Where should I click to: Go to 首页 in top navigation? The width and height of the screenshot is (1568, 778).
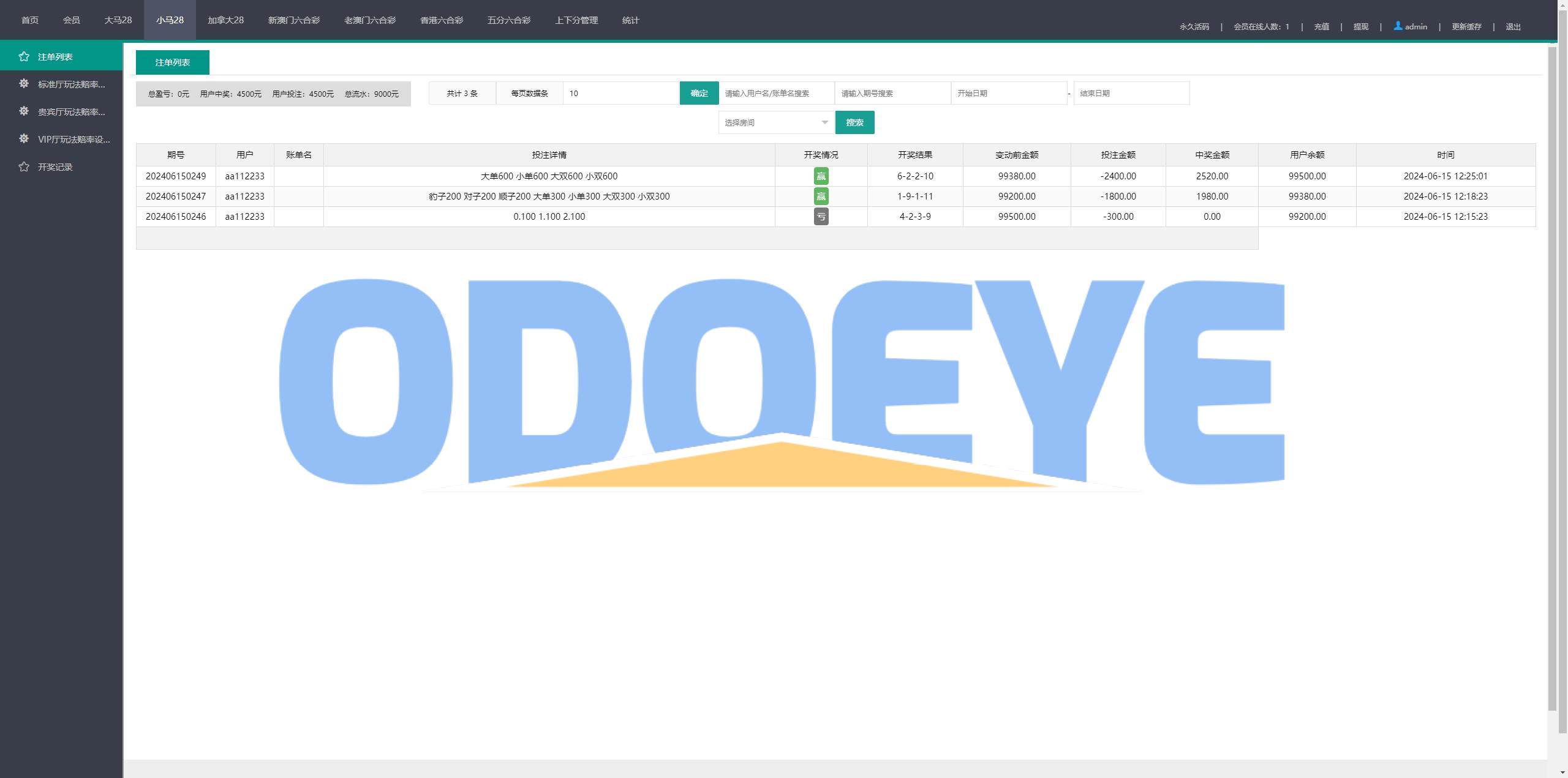pyautogui.click(x=30, y=20)
